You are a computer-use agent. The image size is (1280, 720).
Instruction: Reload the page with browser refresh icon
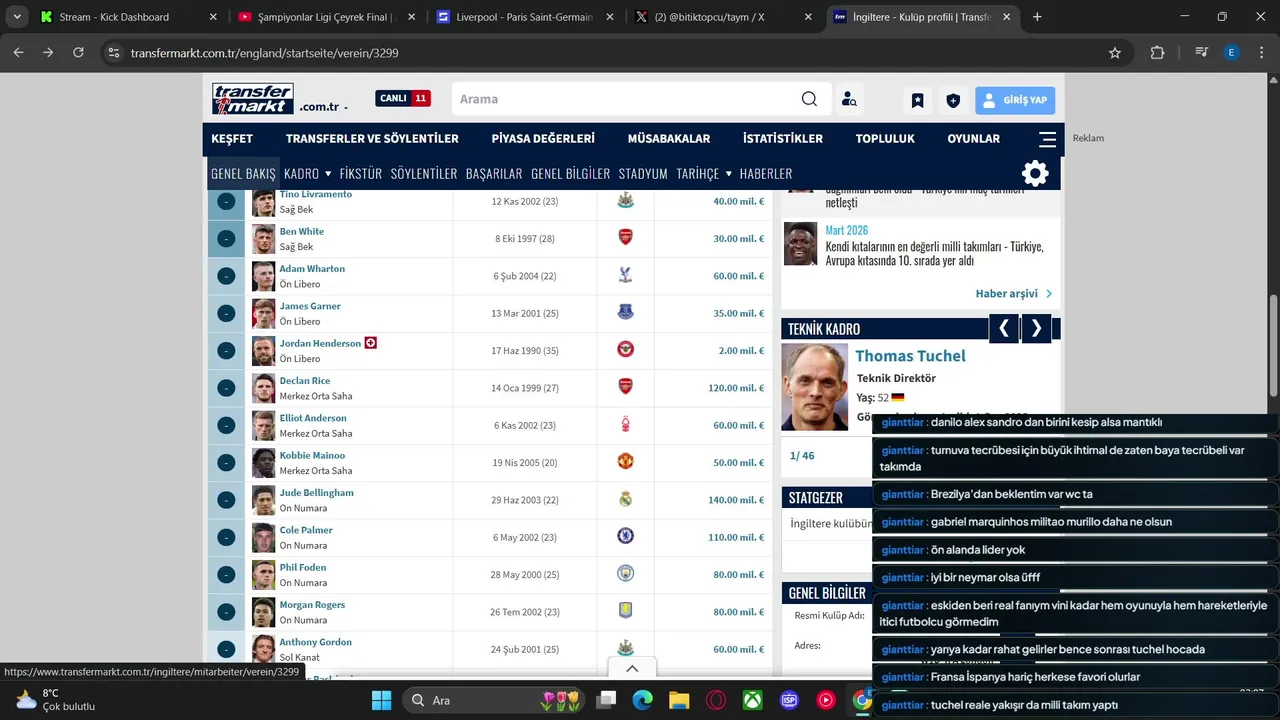pos(78,53)
